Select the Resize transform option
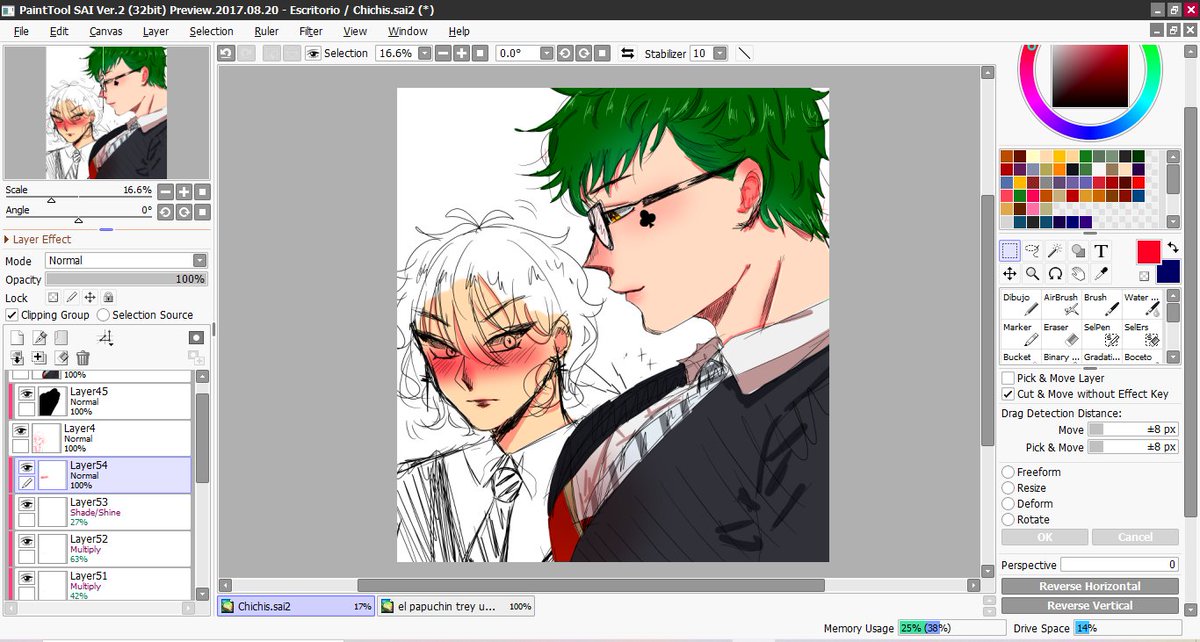This screenshot has width=1200, height=642. (x=1008, y=488)
